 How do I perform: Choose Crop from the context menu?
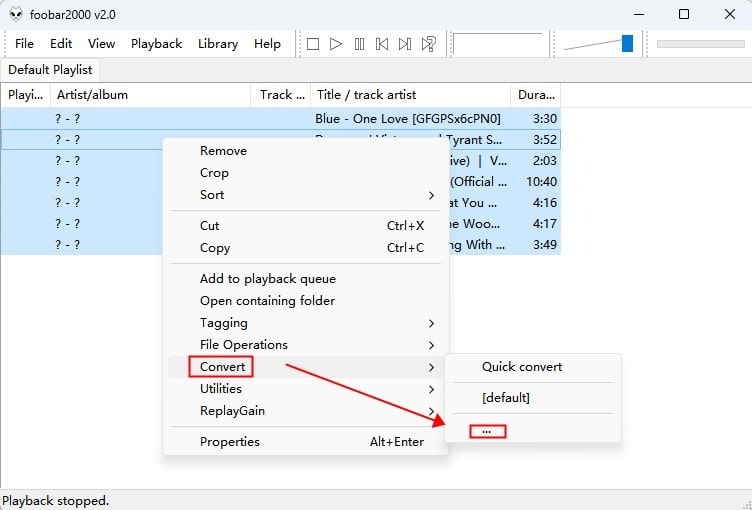pyautogui.click(x=305, y=173)
